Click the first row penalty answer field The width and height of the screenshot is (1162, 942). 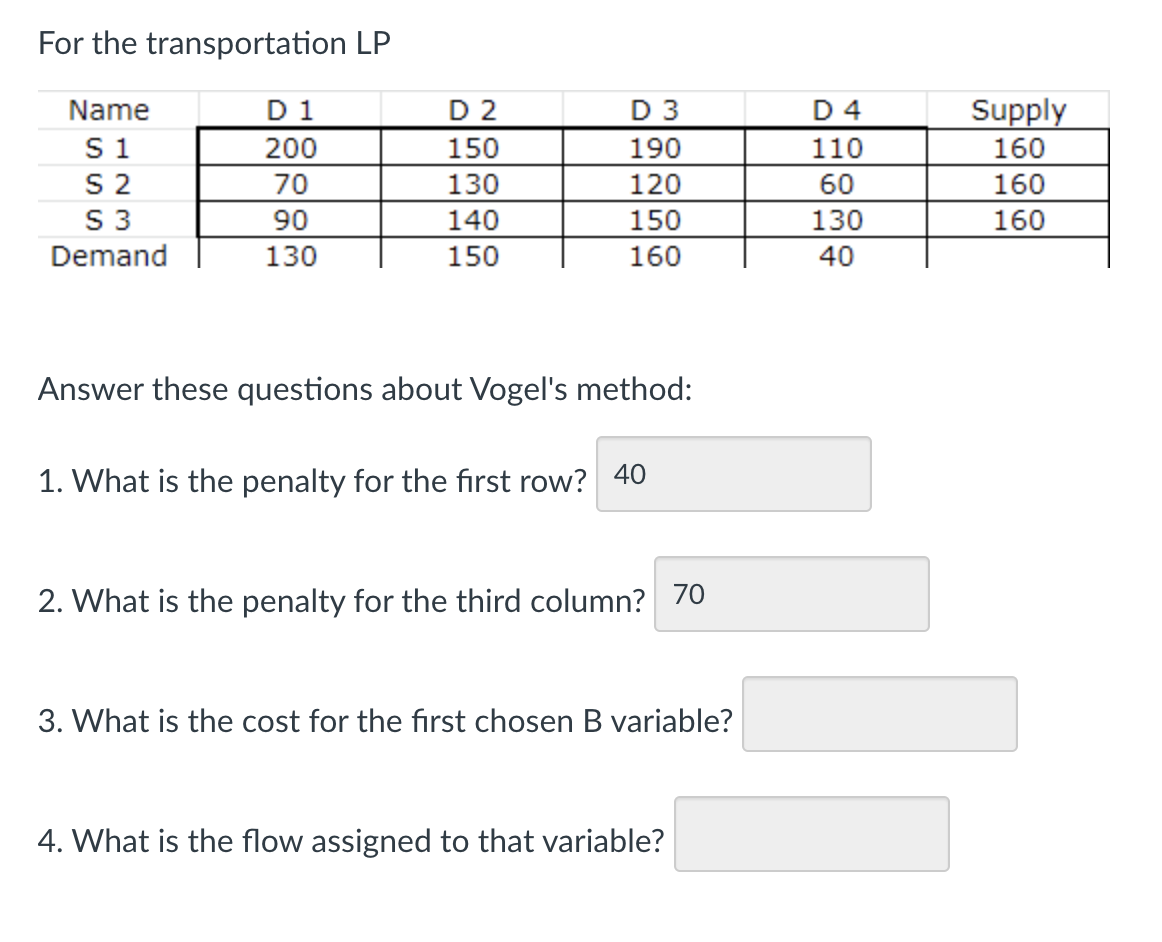point(733,475)
